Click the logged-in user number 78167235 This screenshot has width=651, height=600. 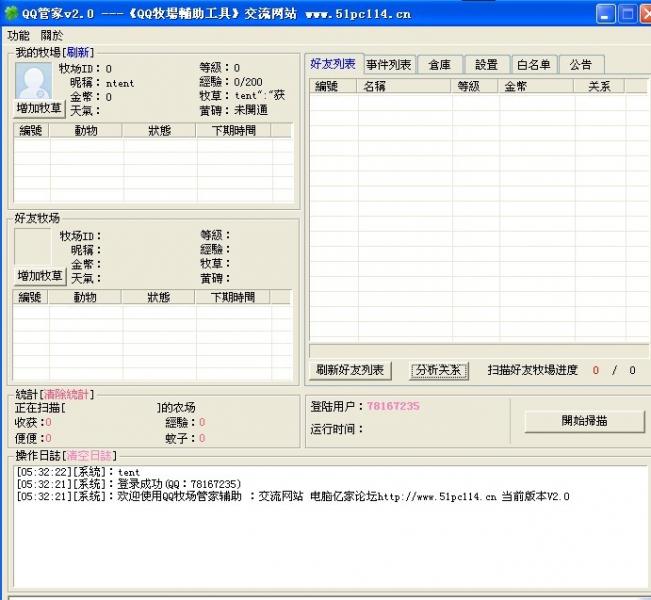click(393, 406)
